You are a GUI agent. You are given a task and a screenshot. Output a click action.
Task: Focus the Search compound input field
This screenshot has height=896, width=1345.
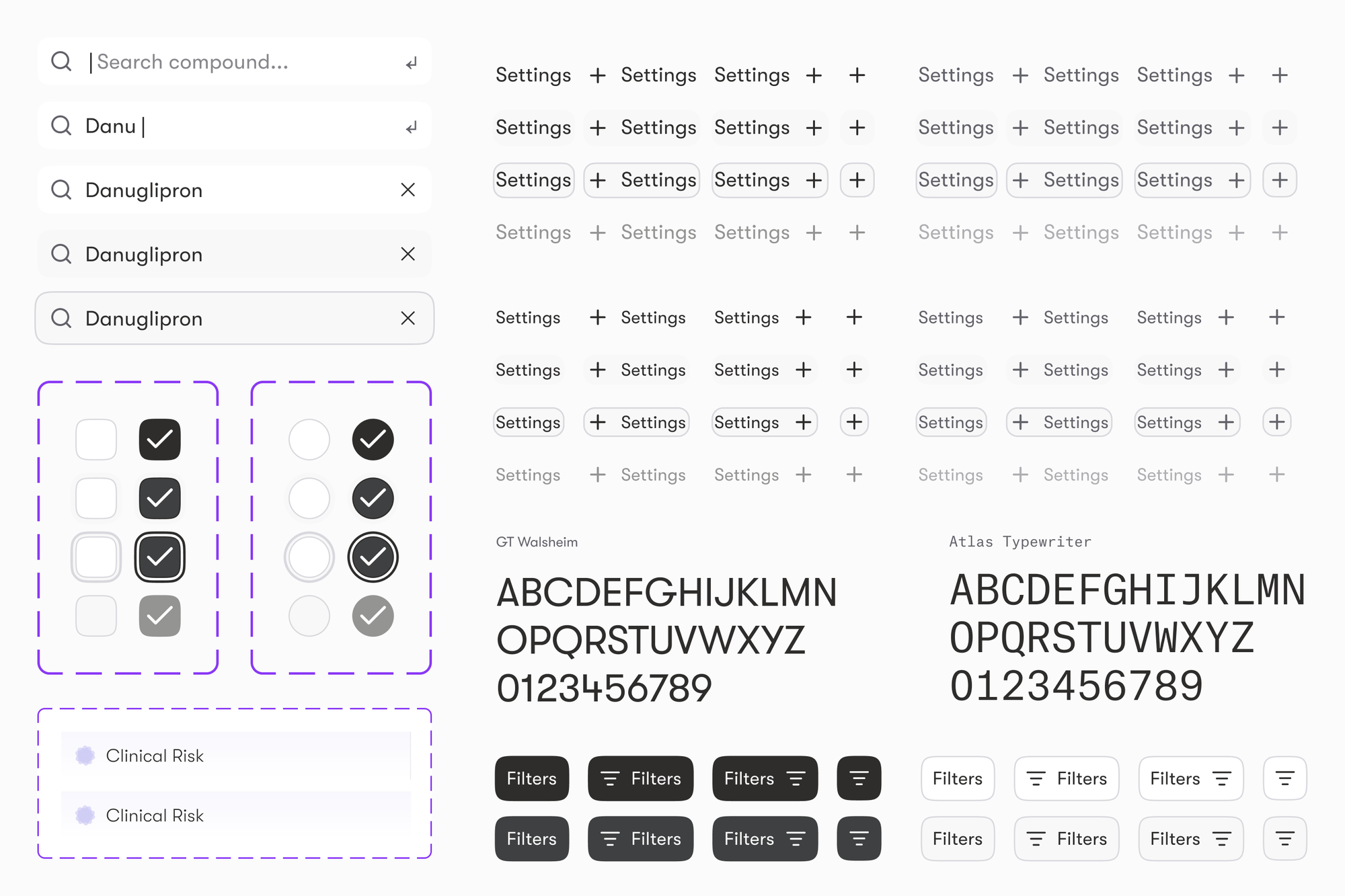point(235,62)
